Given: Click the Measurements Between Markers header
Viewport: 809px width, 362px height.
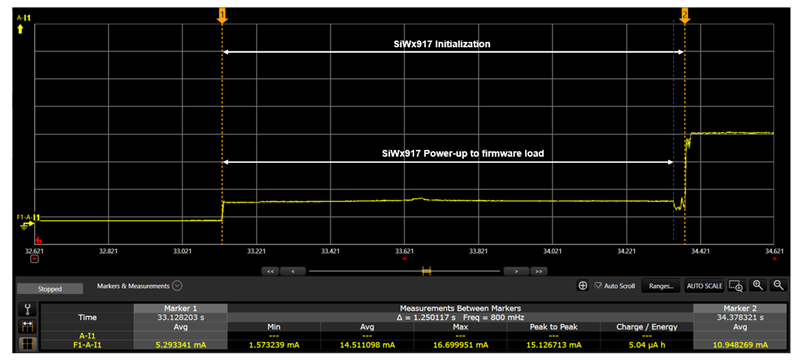Looking at the screenshot, I should (x=460, y=308).
